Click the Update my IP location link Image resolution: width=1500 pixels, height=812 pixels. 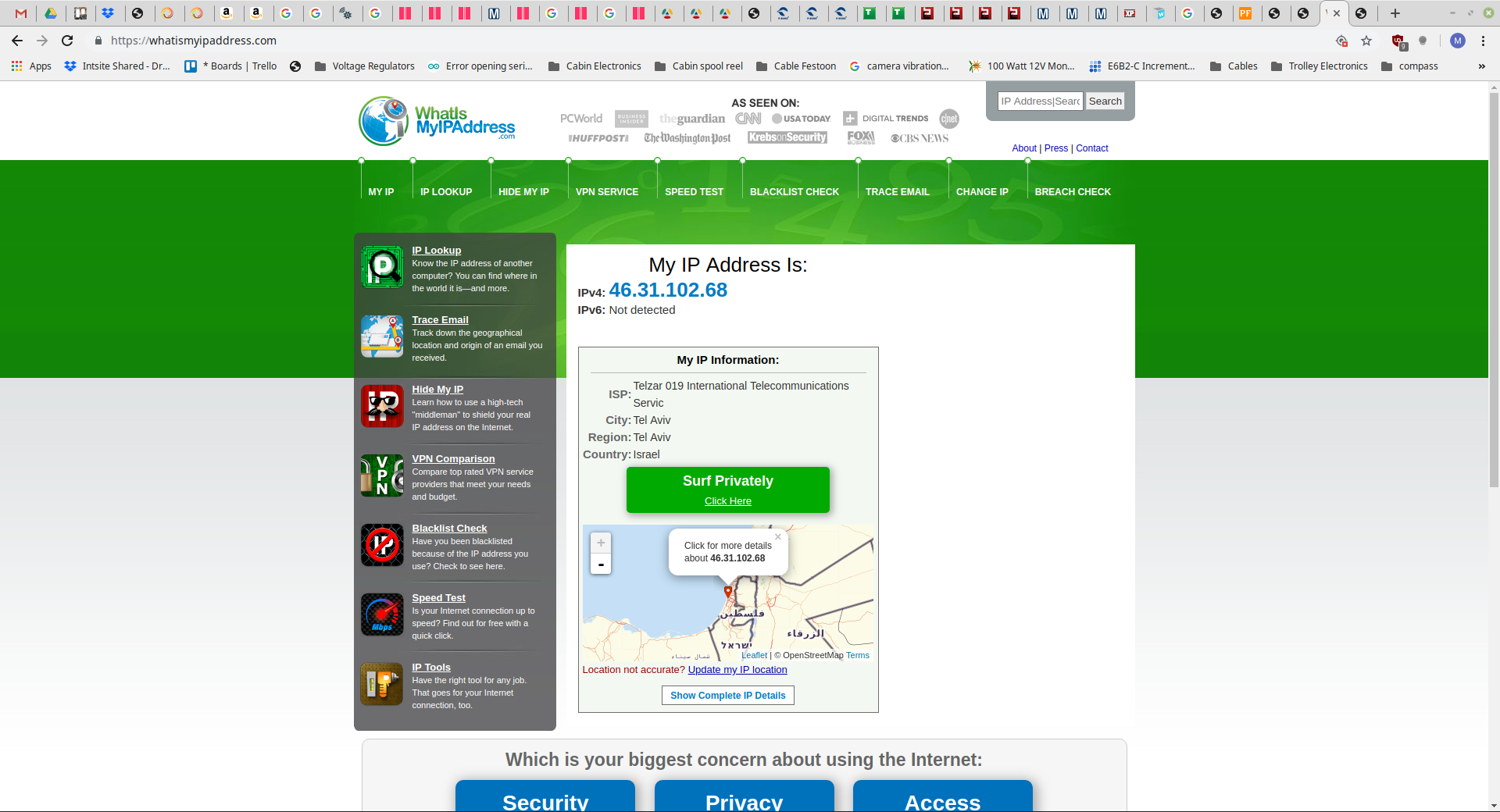tap(737, 670)
